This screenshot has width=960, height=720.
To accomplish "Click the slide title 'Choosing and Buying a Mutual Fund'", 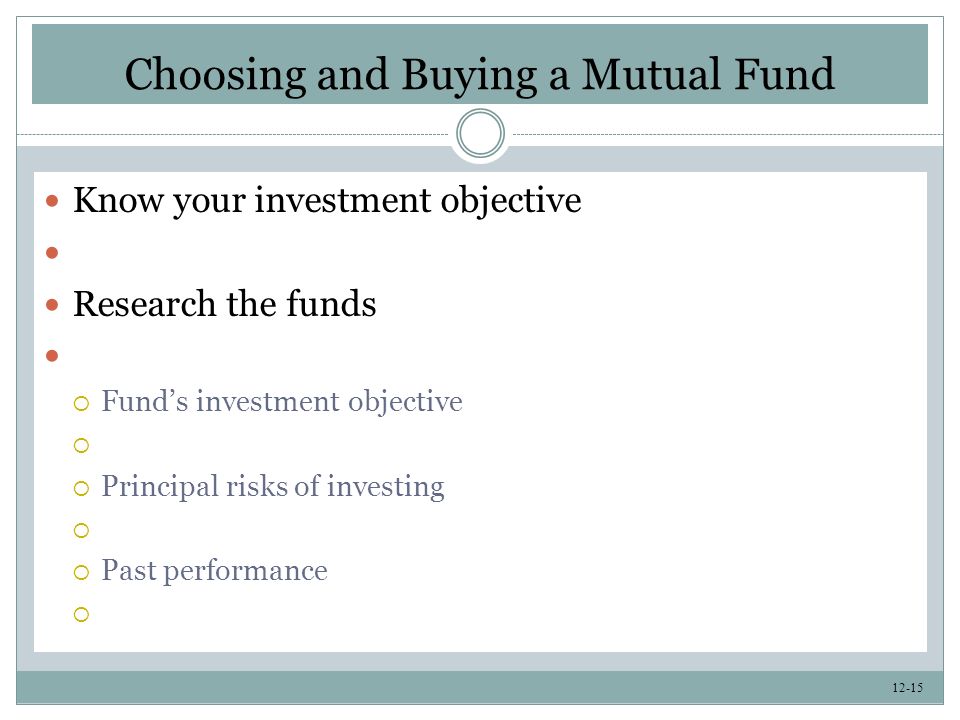I will pyautogui.click(x=479, y=75).
